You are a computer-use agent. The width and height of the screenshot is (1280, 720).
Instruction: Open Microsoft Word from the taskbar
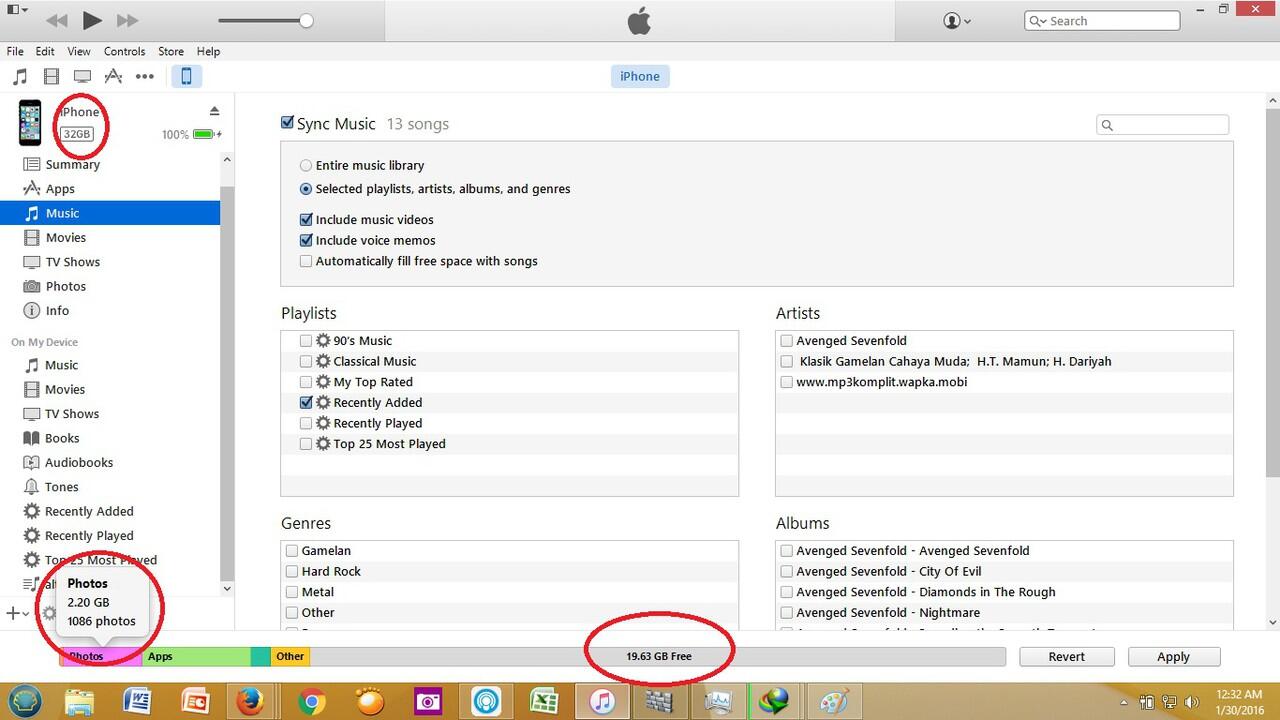tap(136, 701)
